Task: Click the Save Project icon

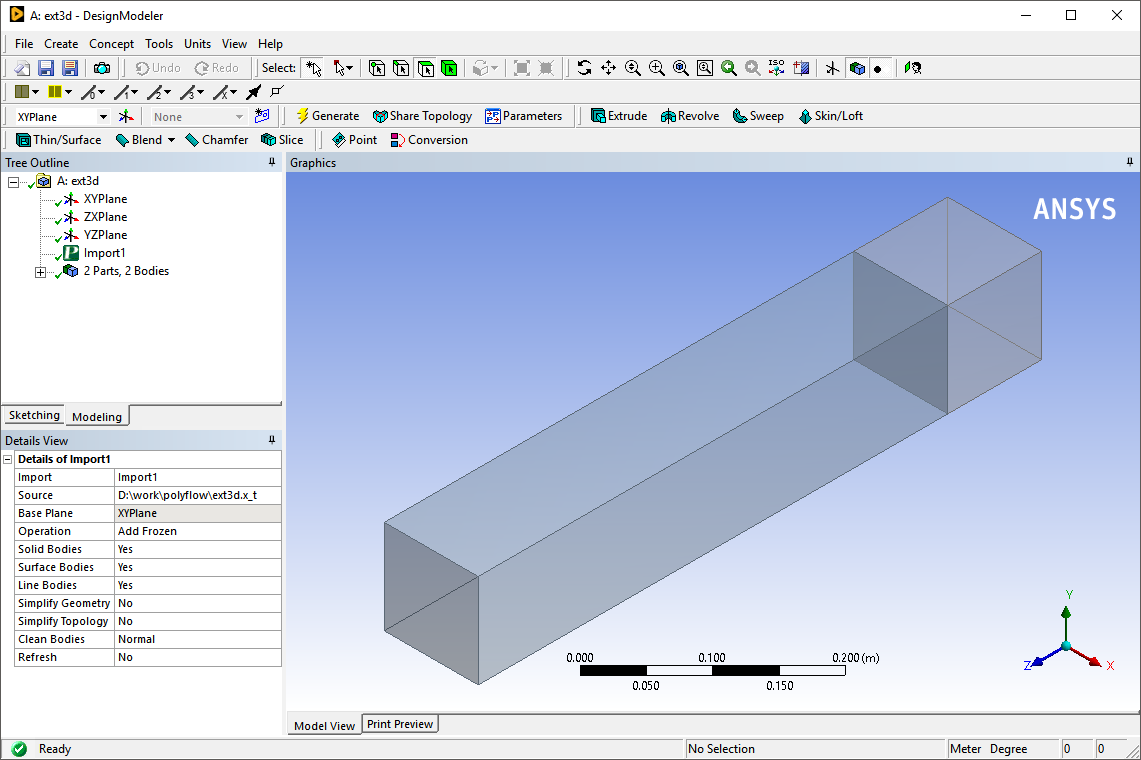Action: (46, 68)
